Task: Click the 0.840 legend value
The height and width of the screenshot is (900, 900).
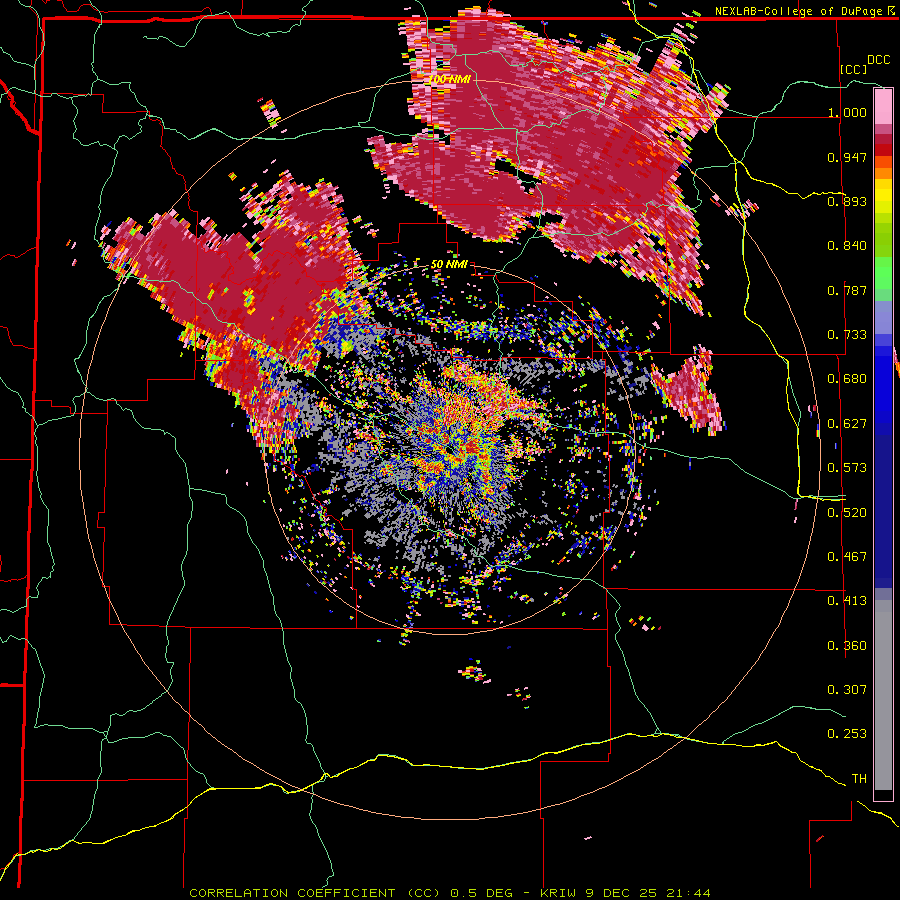Action: (847, 246)
